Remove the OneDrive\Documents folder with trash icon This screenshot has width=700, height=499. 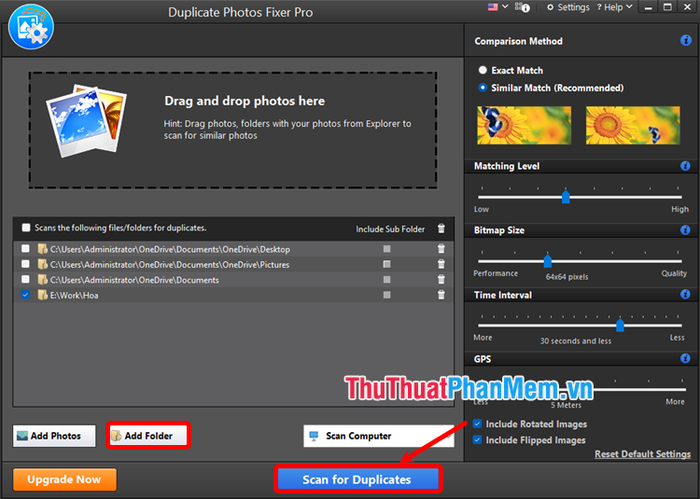[x=441, y=279]
